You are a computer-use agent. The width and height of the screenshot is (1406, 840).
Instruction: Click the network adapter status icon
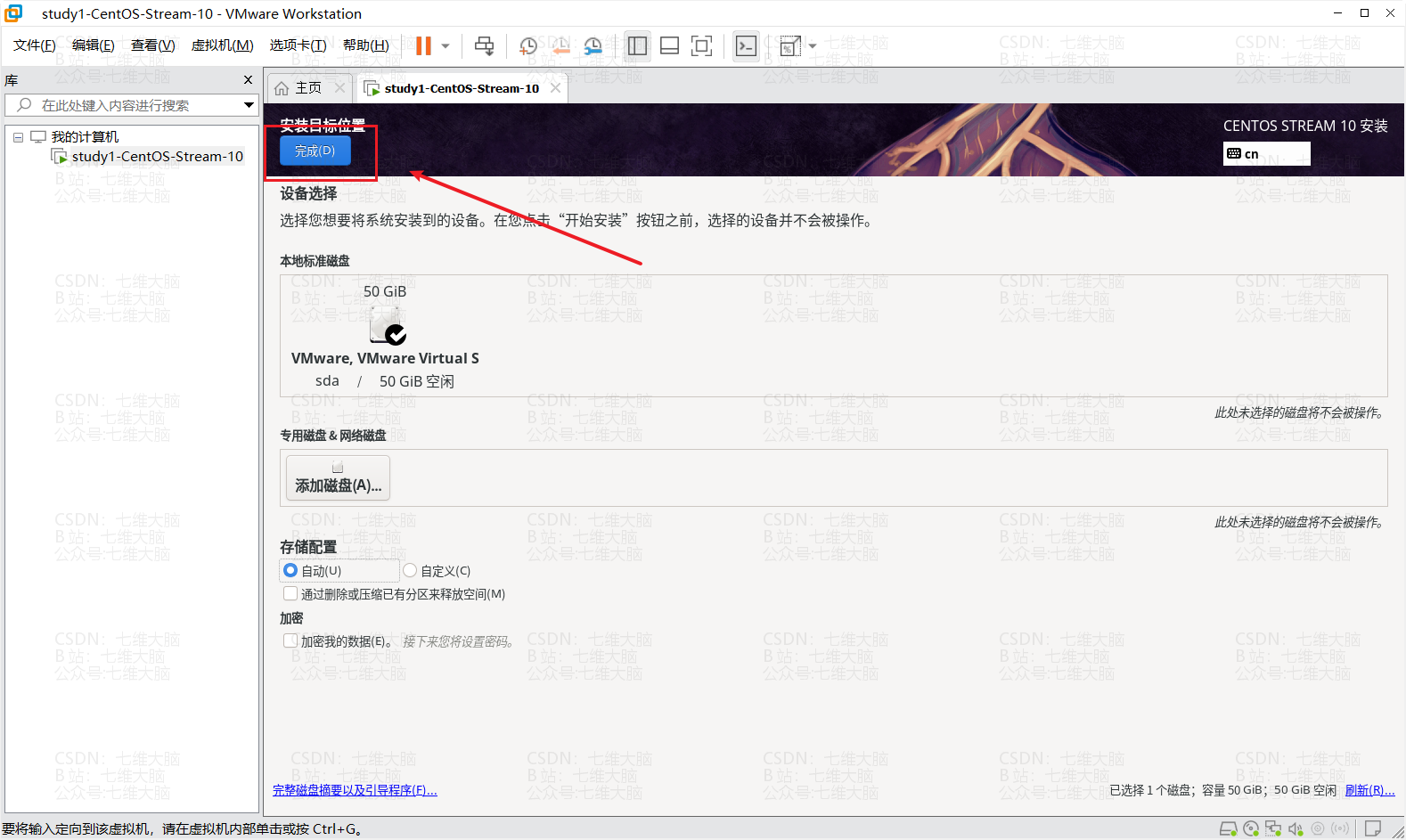tap(1273, 828)
